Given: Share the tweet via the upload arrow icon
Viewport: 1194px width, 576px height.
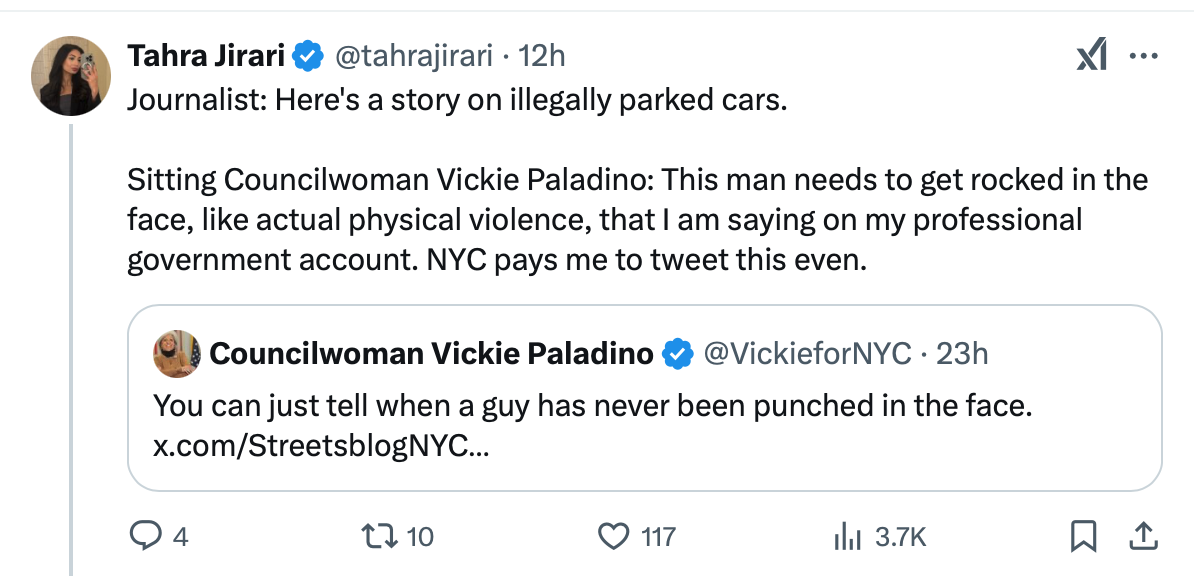Looking at the screenshot, I should tap(1139, 537).
